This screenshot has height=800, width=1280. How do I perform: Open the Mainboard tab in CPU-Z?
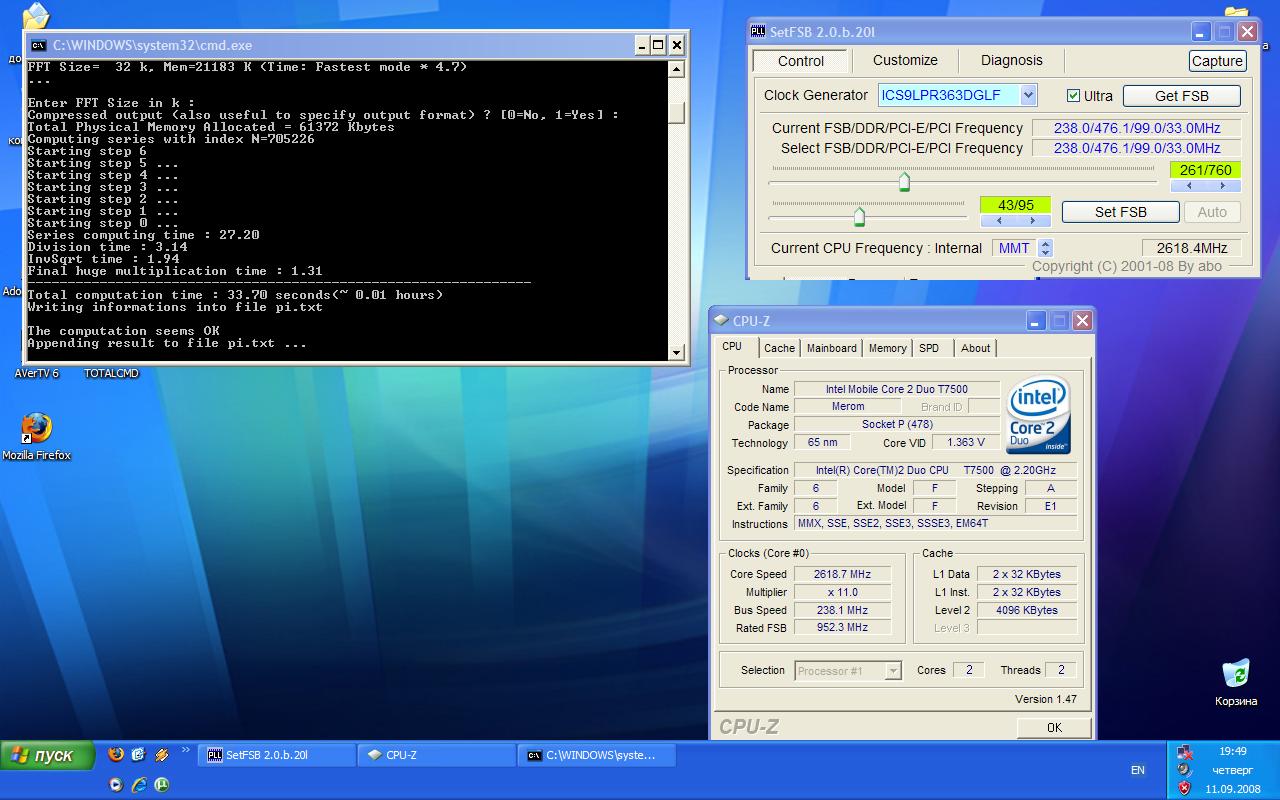[832, 348]
